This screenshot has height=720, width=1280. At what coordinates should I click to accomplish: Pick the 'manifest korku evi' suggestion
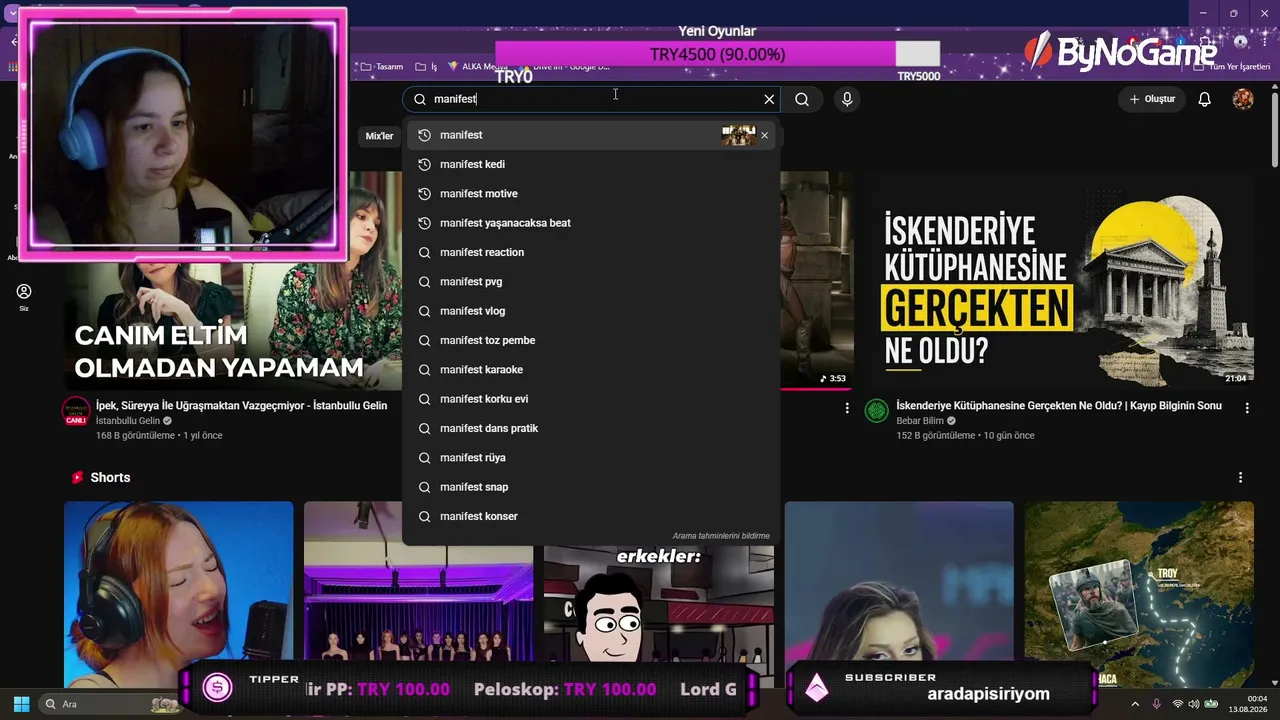(591, 399)
